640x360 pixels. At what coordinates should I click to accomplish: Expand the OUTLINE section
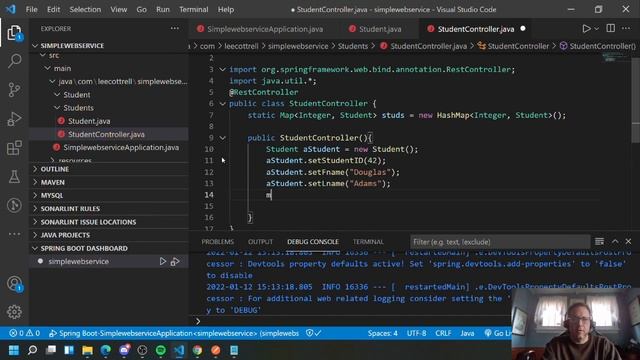pyautogui.click(x=109, y=169)
